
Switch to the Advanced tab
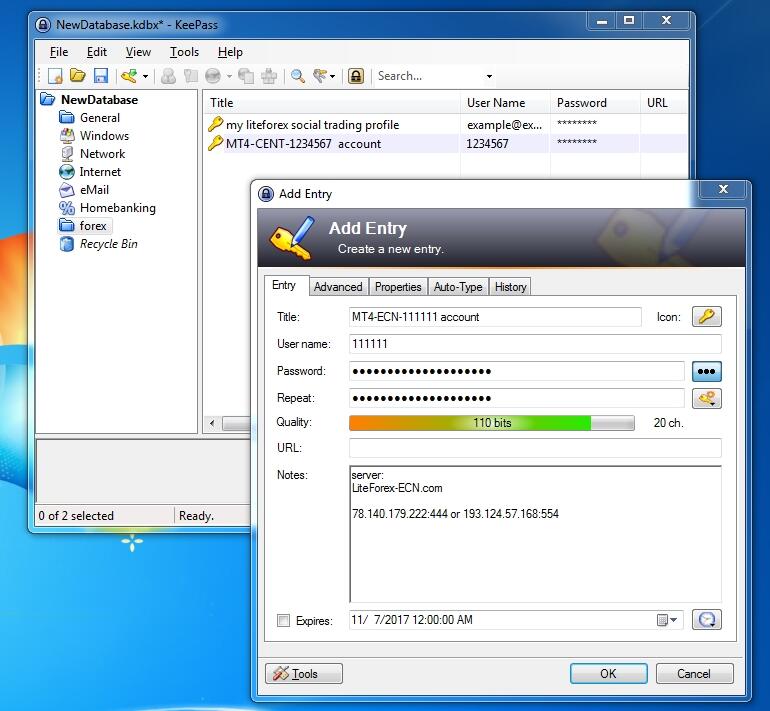338,287
